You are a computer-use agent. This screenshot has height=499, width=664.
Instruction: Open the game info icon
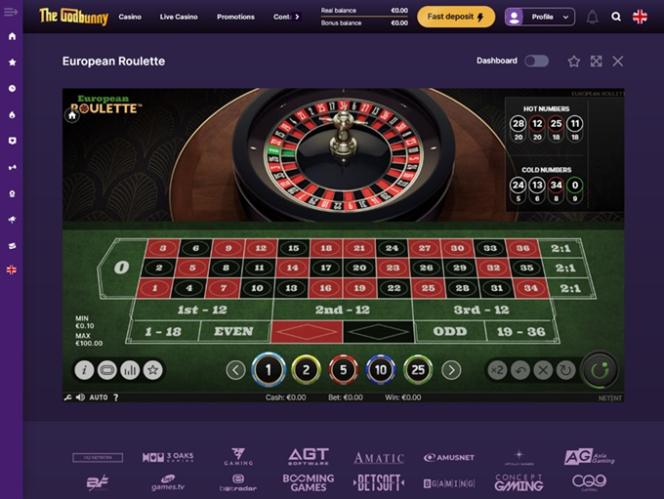pos(84,370)
